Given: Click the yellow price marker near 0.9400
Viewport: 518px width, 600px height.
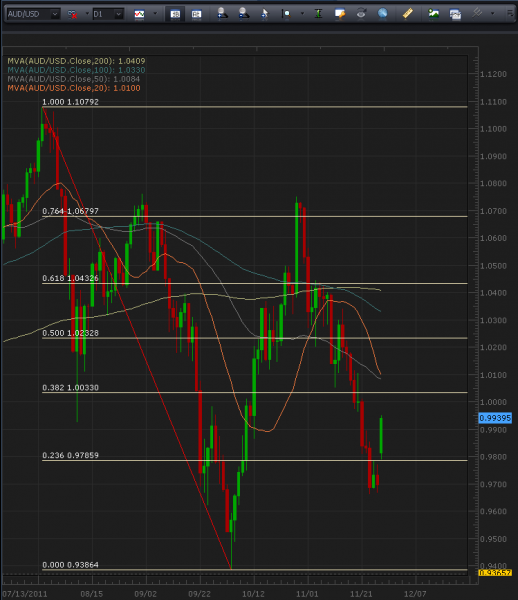Looking at the screenshot, I should coord(495,573).
